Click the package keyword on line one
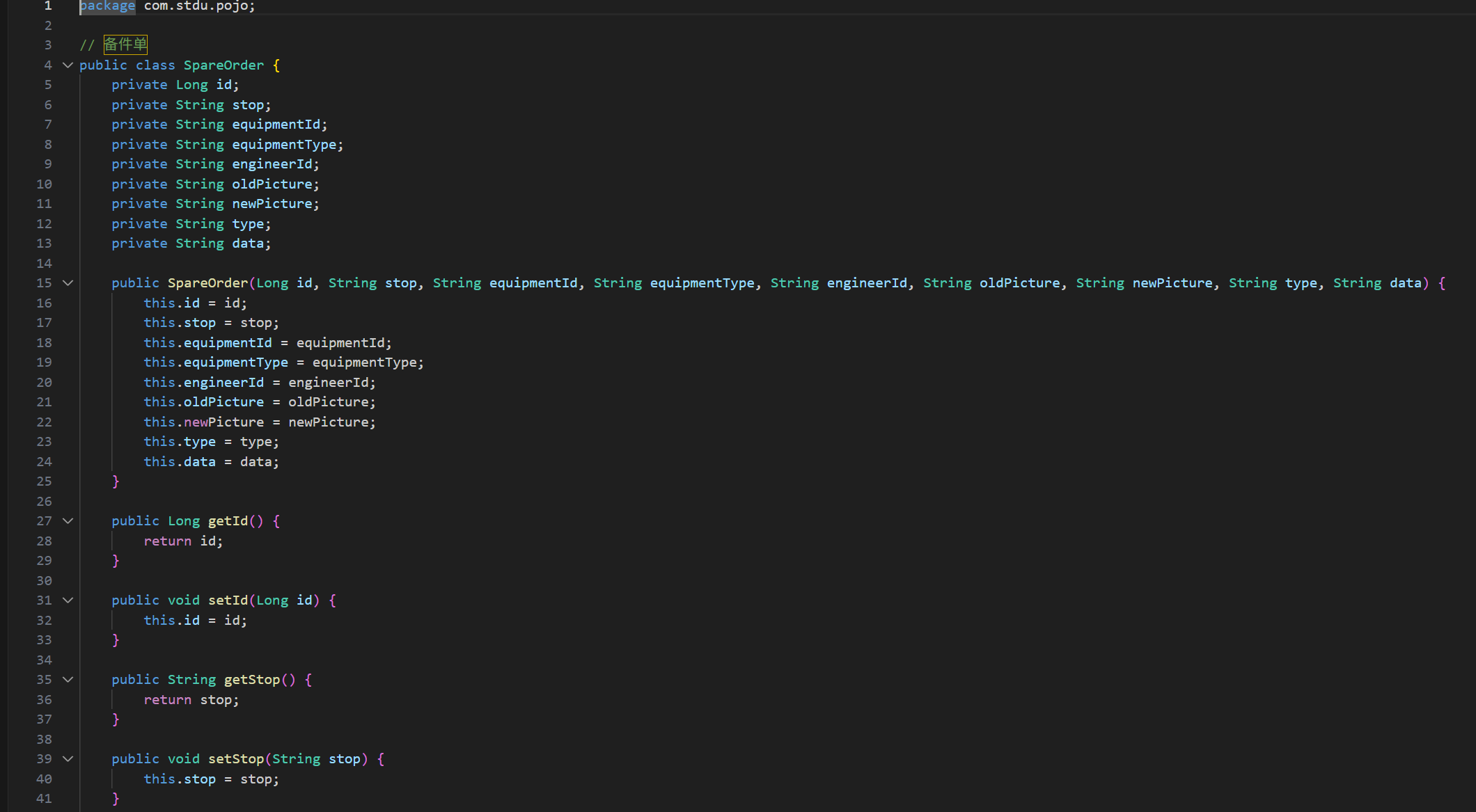The width and height of the screenshot is (1476, 812). coord(107,6)
